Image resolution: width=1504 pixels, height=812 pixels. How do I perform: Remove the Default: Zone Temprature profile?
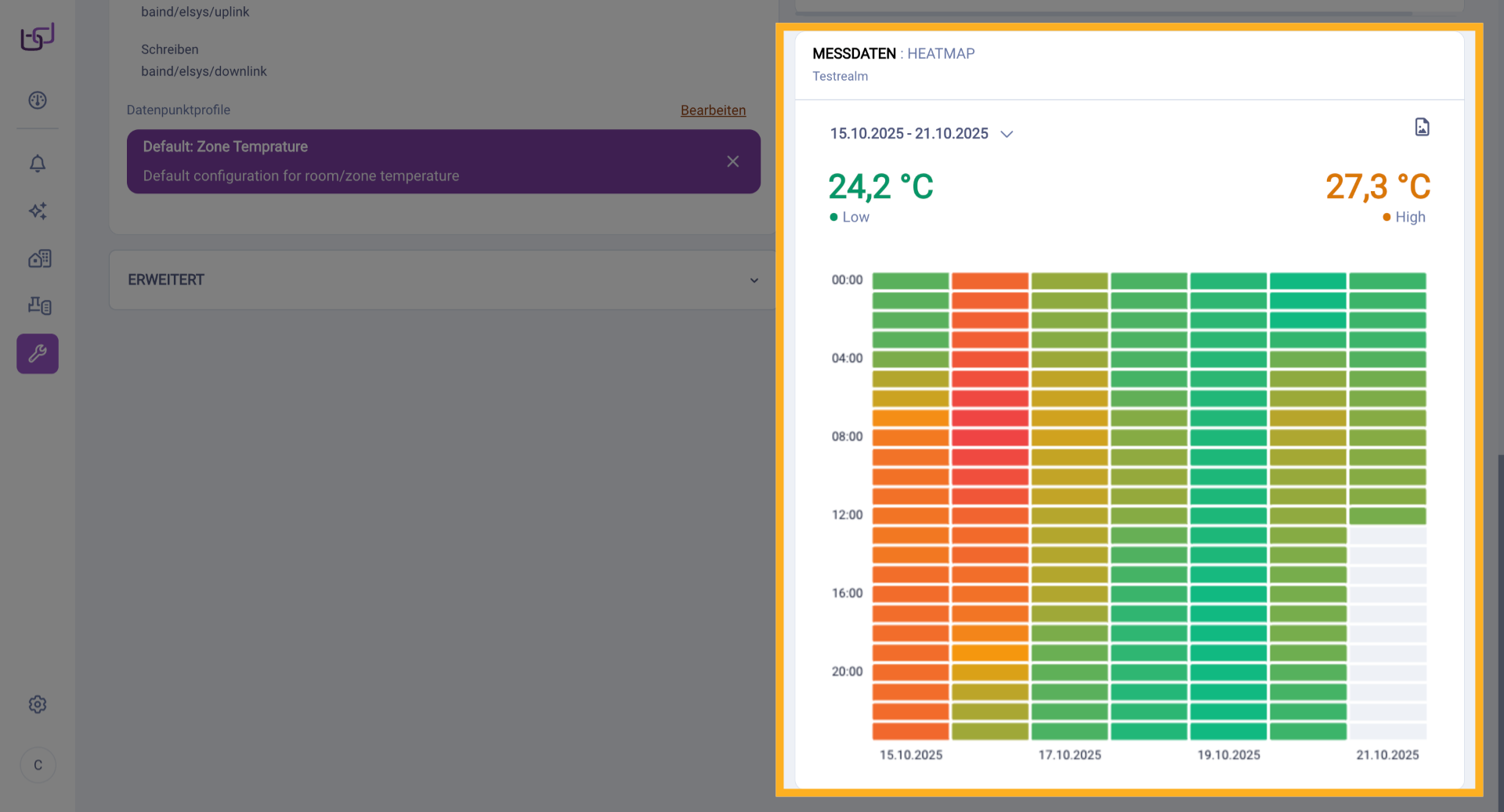click(732, 161)
